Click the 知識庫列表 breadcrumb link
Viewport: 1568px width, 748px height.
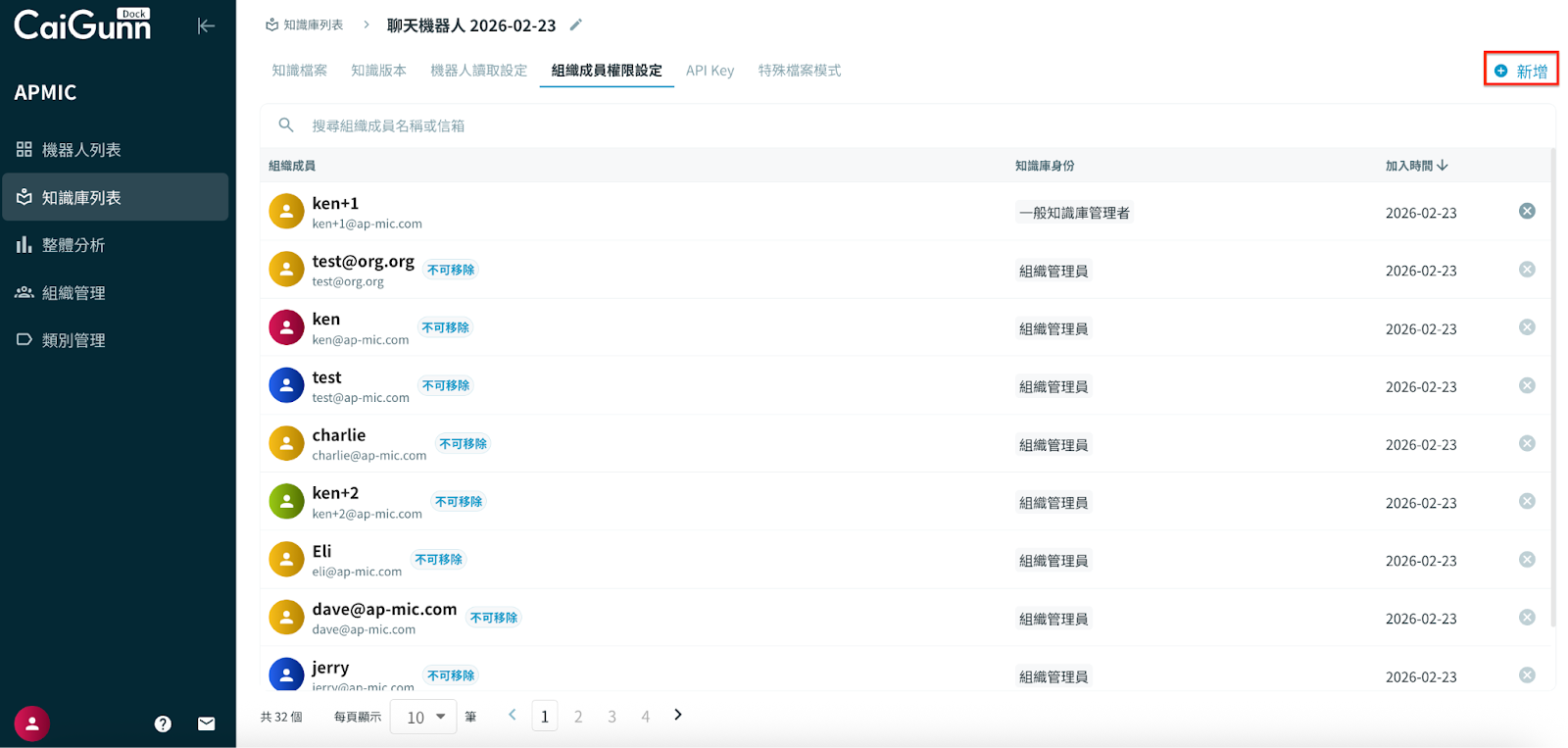coord(305,25)
